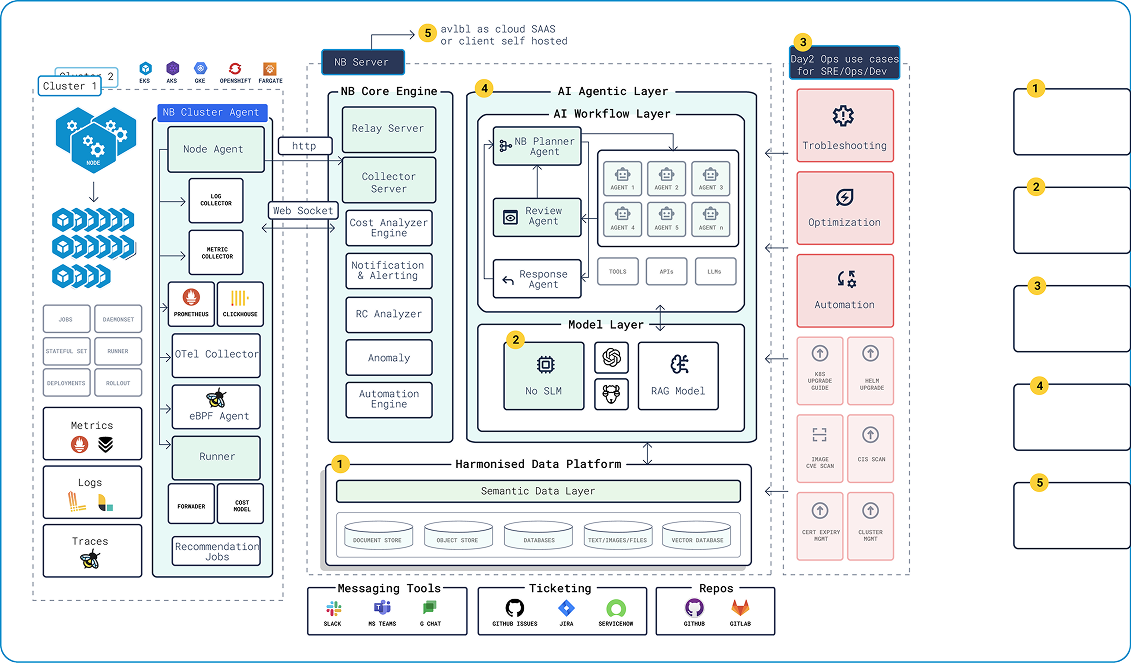Click the NB Server label box

click(x=362, y=62)
